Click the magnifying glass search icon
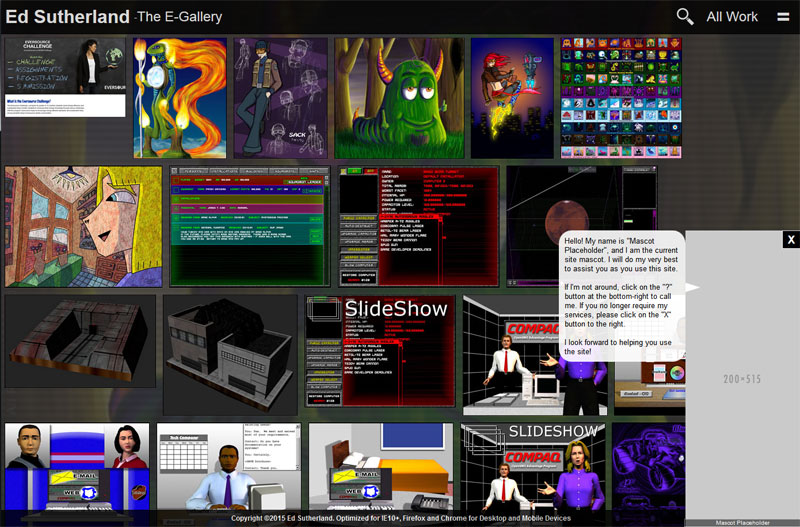Image resolution: width=800 pixels, height=527 pixels. (685, 16)
